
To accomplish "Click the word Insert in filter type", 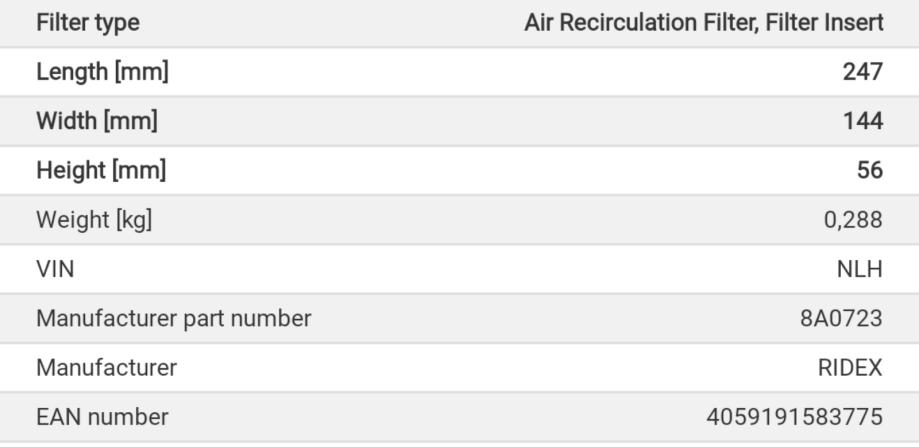I will (854, 22).
